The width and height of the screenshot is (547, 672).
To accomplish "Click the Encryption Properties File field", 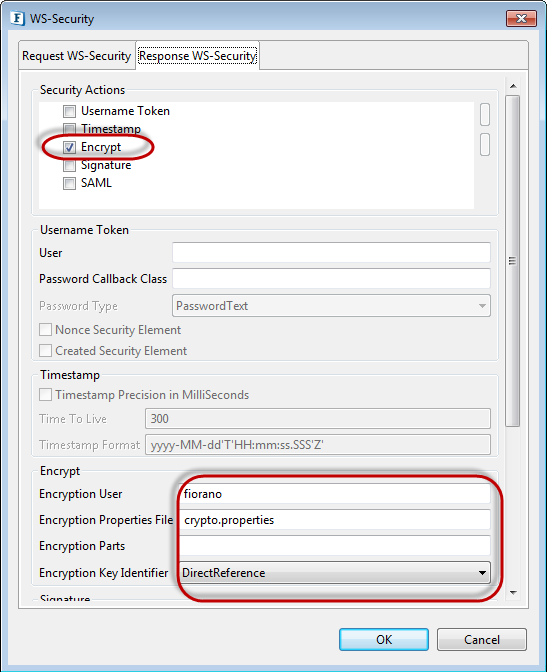I will coord(335,520).
